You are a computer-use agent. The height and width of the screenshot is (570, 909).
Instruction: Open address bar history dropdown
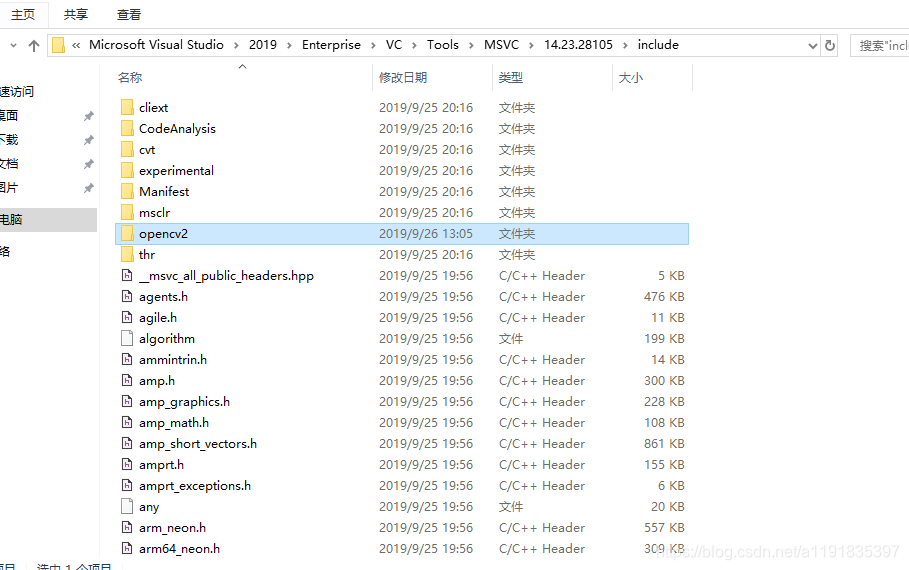pyautogui.click(x=813, y=45)
